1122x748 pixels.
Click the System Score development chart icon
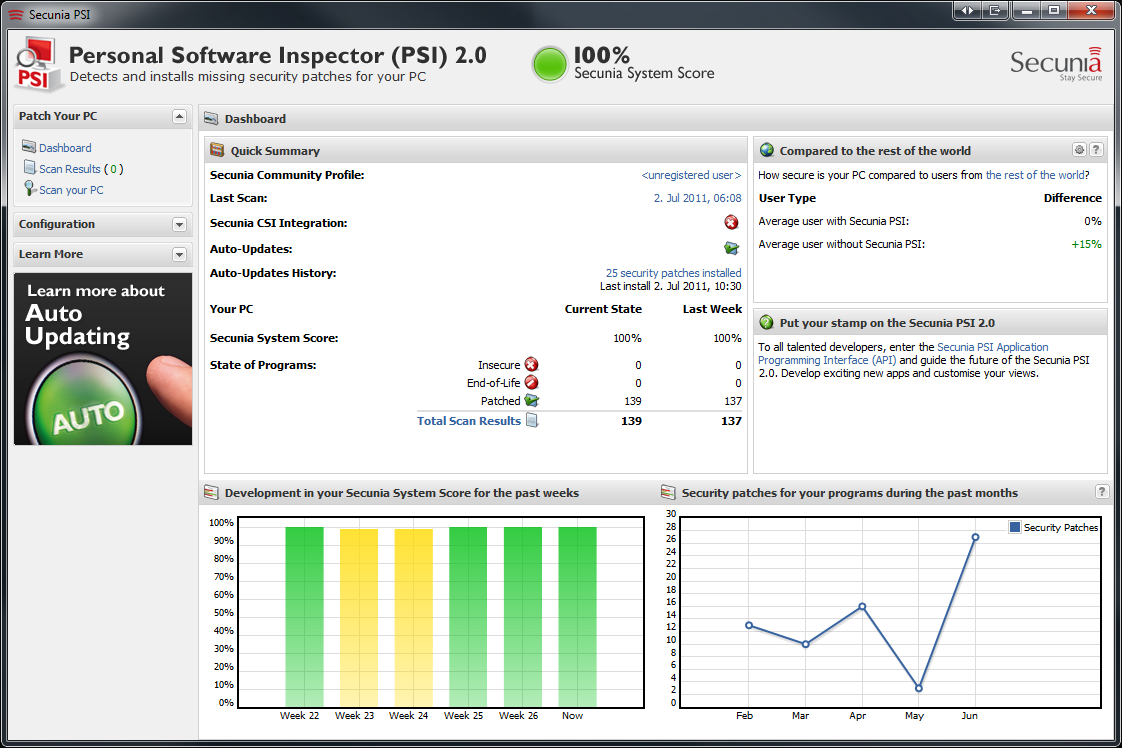[x=211, y=492]
